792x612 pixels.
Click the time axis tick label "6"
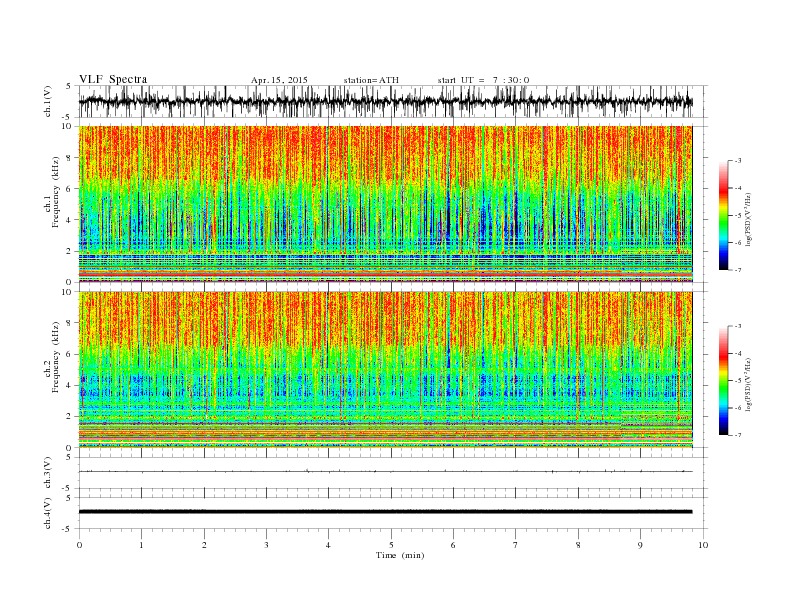(x=454, y=545)
